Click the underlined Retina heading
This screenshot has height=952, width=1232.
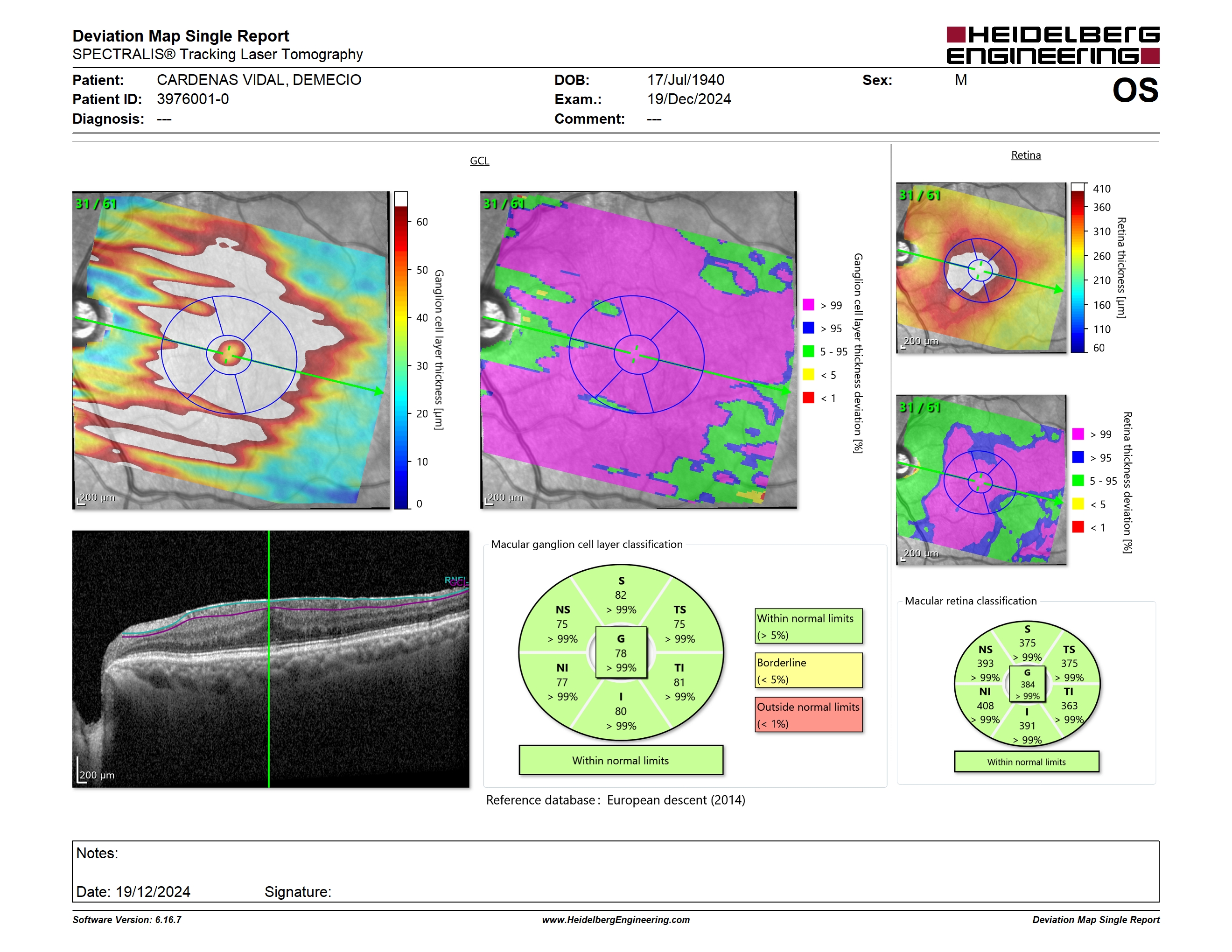pyautogui.click(x=1026, y=155)
